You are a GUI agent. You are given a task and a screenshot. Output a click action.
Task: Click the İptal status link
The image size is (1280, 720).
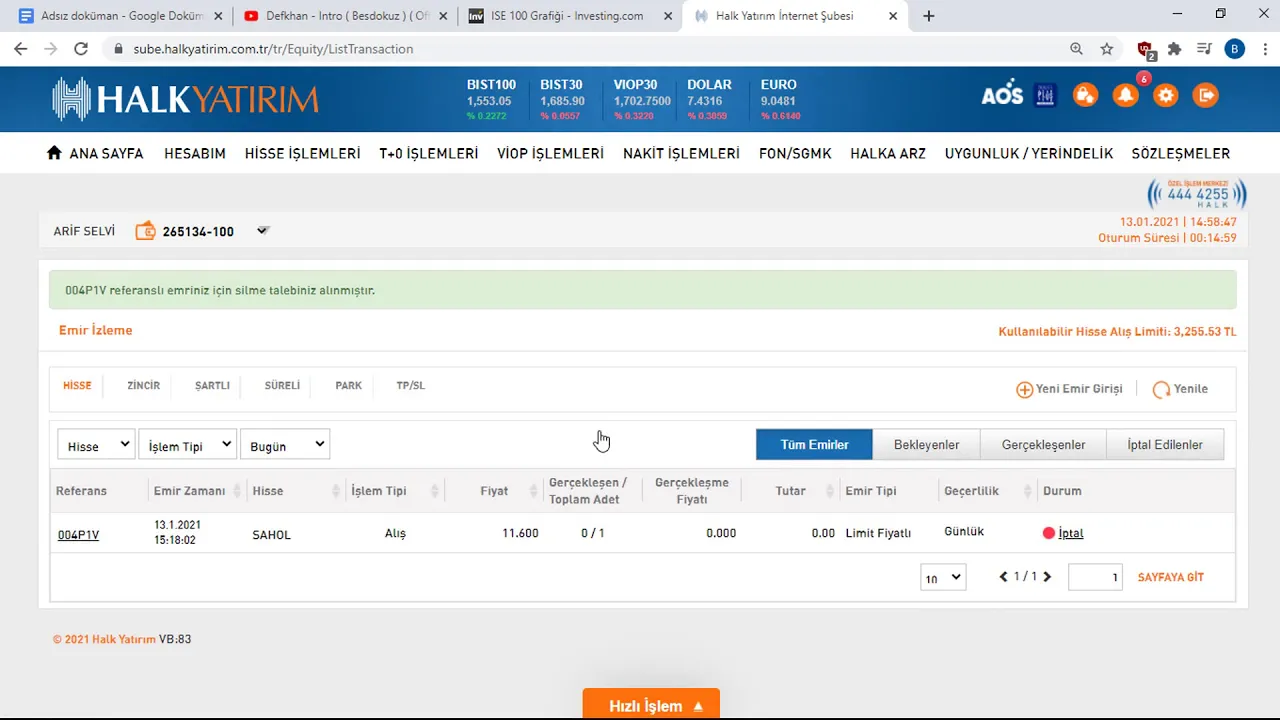pyautogui.click(x=1071, y=533)
